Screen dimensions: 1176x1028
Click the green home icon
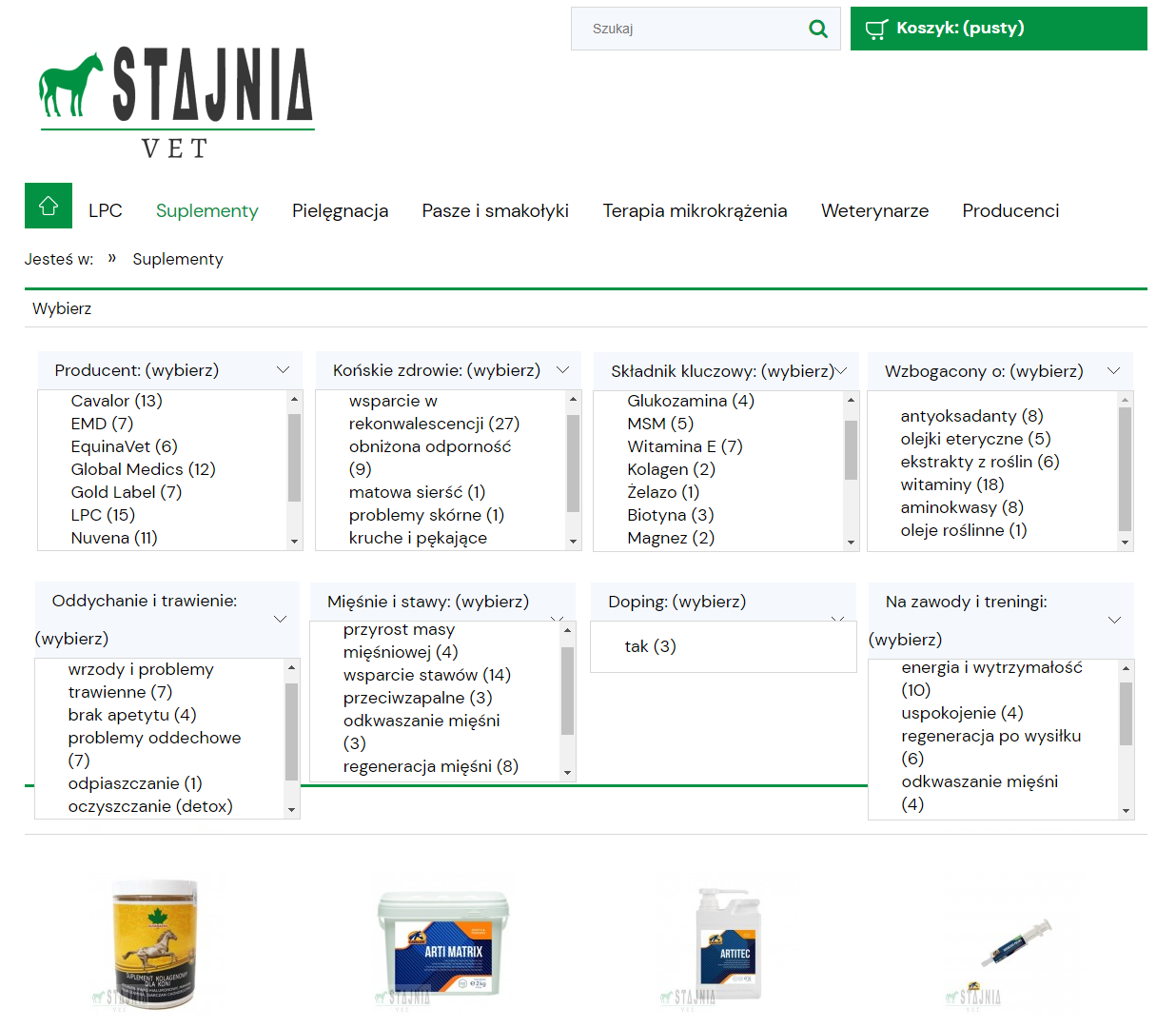coord(49,206)
